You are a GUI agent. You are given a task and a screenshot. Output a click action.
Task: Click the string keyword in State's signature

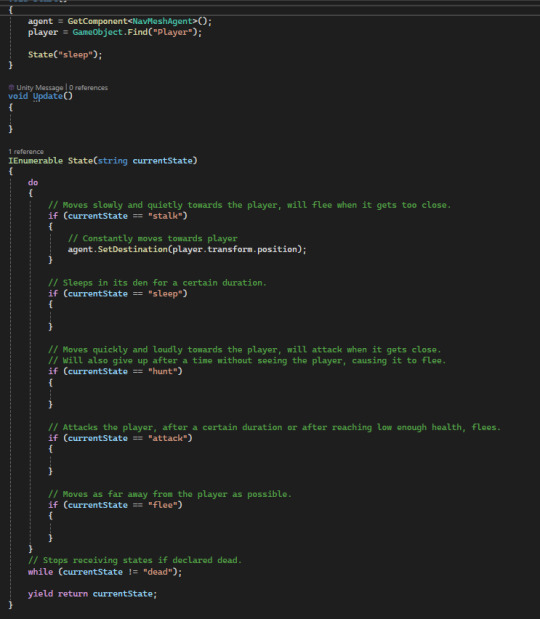pyautogui.click(x=112, y=161)
